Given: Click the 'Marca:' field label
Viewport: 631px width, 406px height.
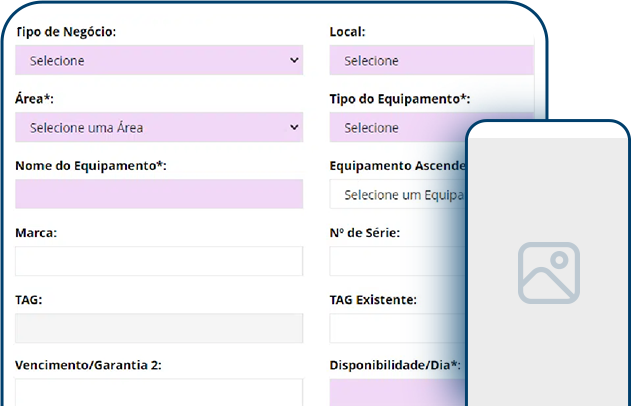Looking at the screenshot, I should click(x=36, y=233).
